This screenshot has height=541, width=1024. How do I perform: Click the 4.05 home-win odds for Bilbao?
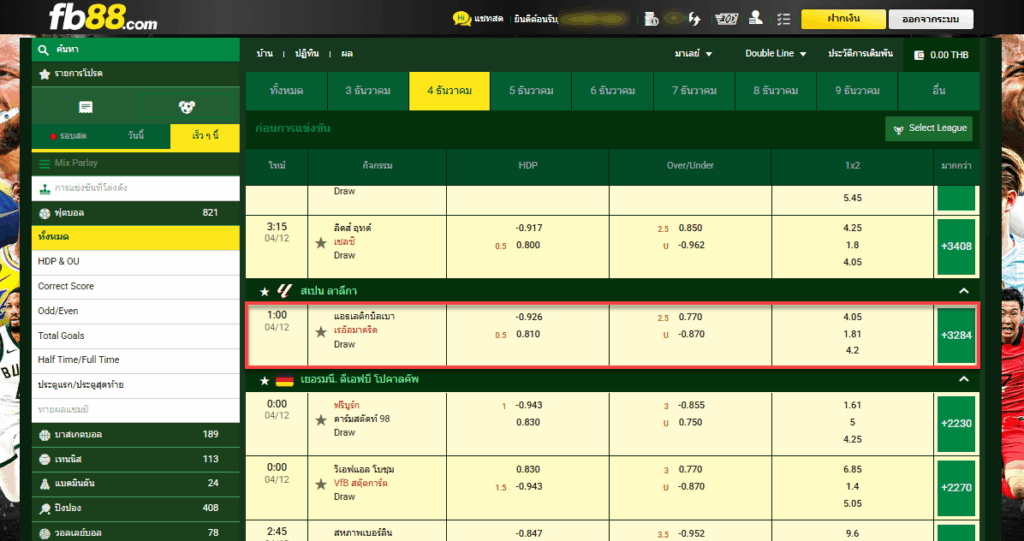852,317
